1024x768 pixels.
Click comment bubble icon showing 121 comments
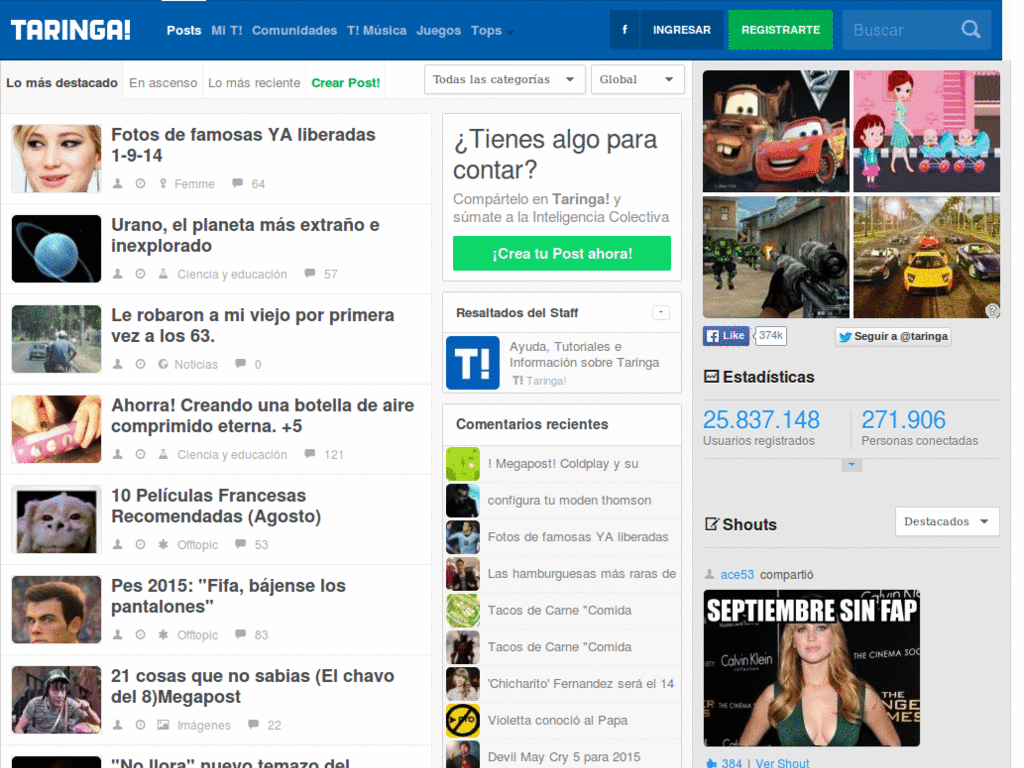(310, 454)
